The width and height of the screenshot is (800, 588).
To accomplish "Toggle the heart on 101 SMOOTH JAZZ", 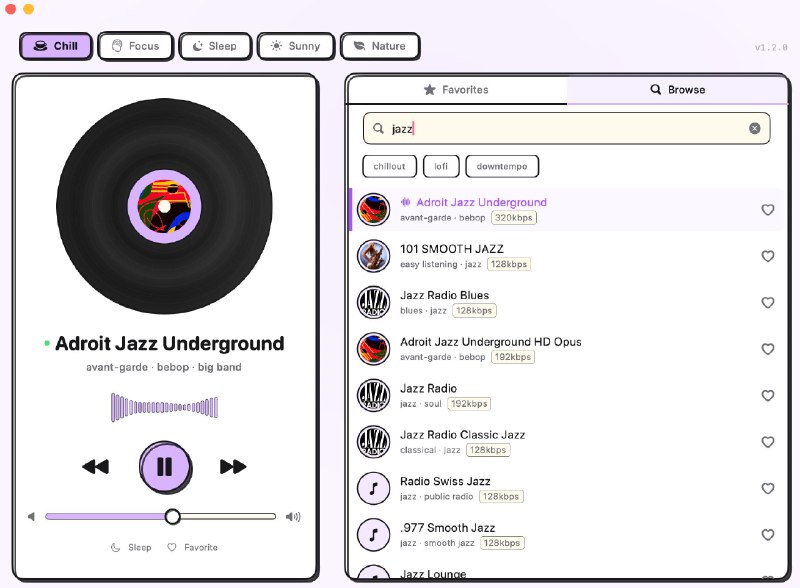I will click(x=768, y=256).
